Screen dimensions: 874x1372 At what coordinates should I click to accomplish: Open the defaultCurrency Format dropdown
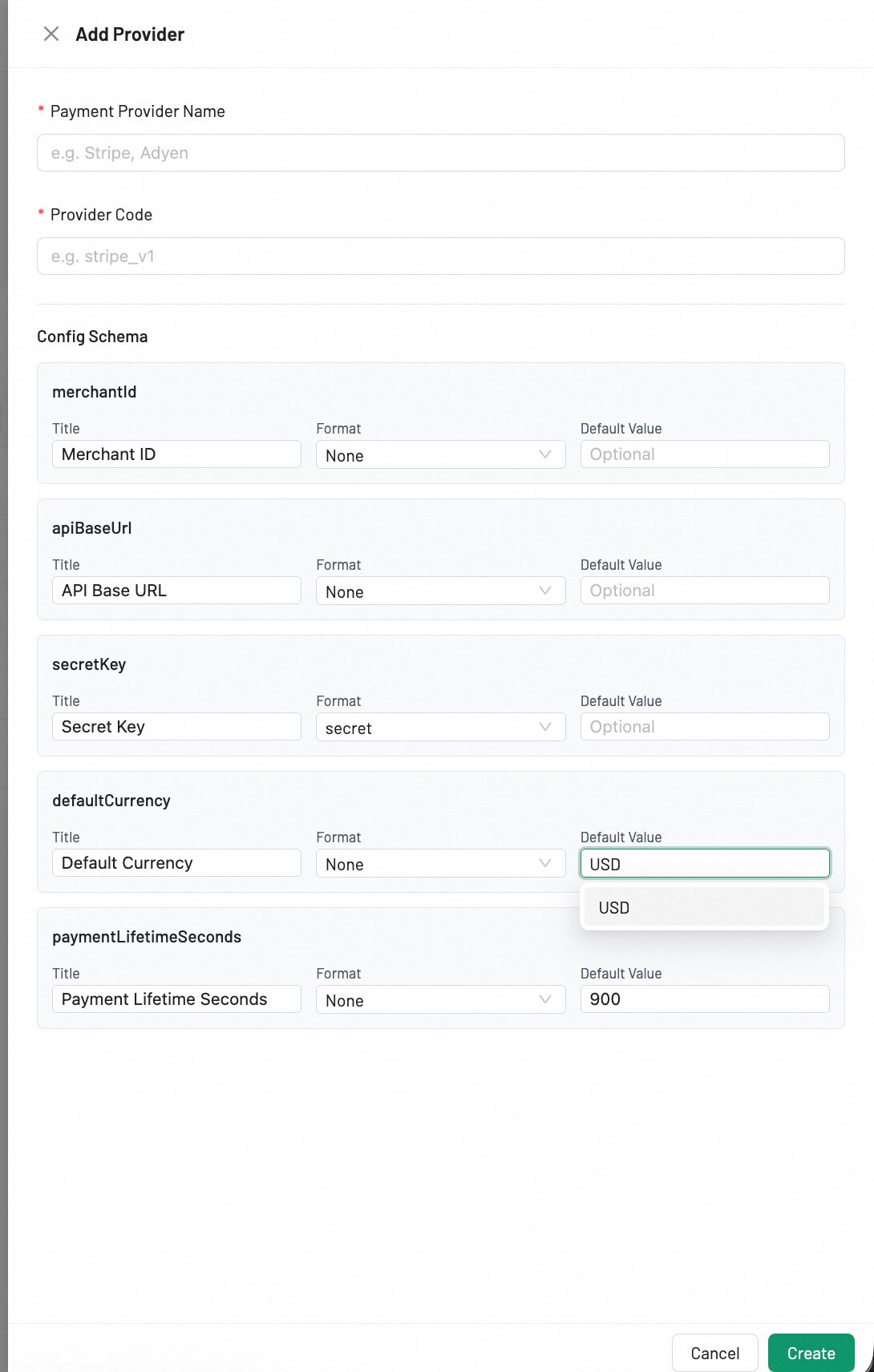[440, 863]
